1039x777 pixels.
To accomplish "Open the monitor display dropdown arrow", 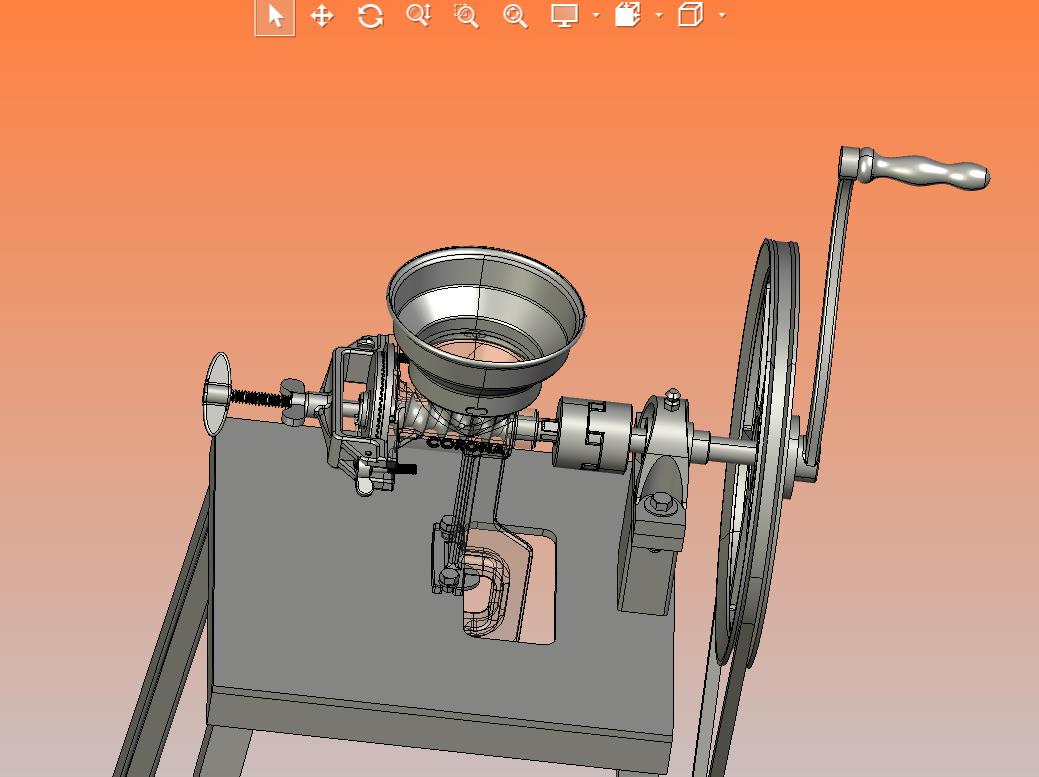I will tap(596, 15).
